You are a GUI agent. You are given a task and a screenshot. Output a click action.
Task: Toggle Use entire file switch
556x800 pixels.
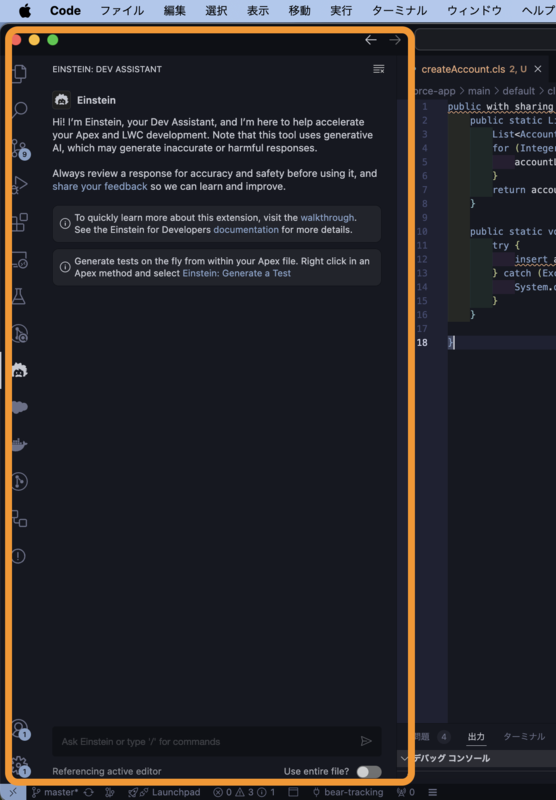coord(369,771)
